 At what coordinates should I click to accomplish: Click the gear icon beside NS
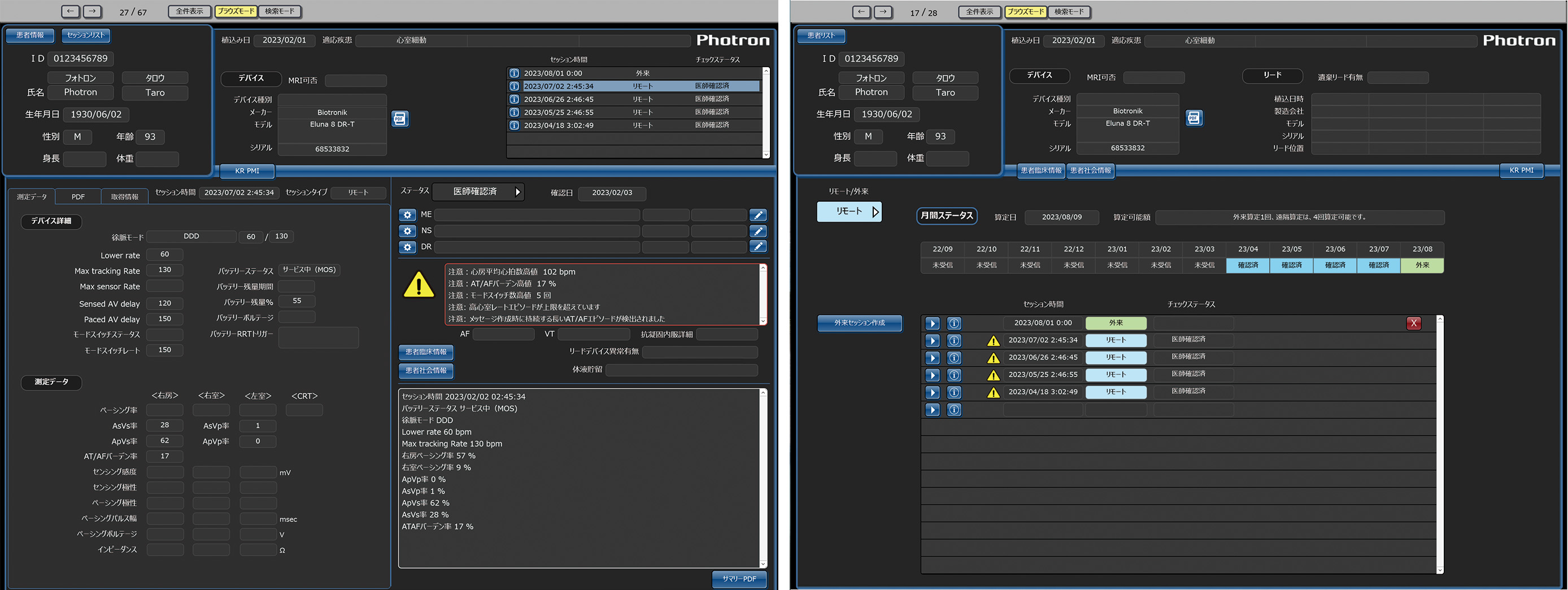pos(407,231)
